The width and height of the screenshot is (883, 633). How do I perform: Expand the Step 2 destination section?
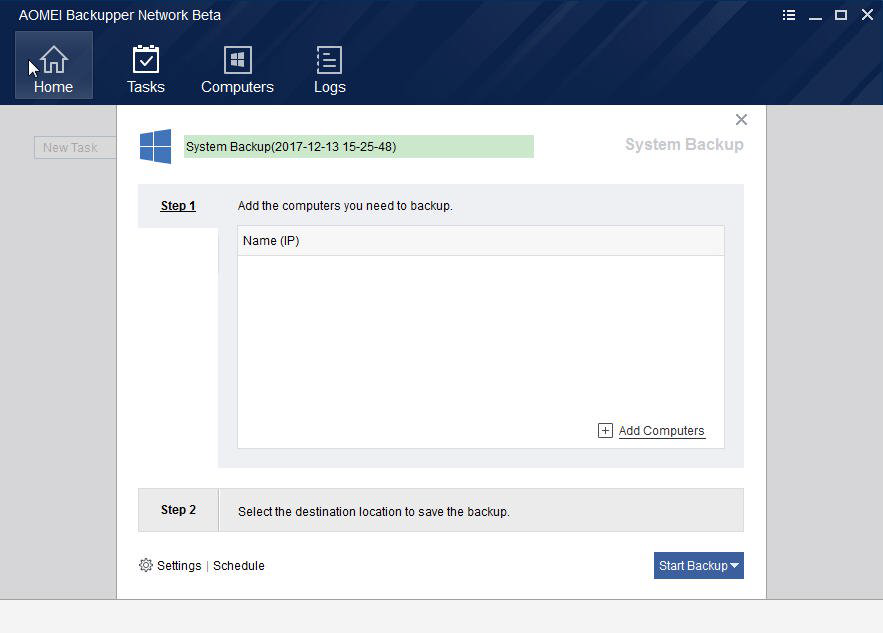(441, 510)
